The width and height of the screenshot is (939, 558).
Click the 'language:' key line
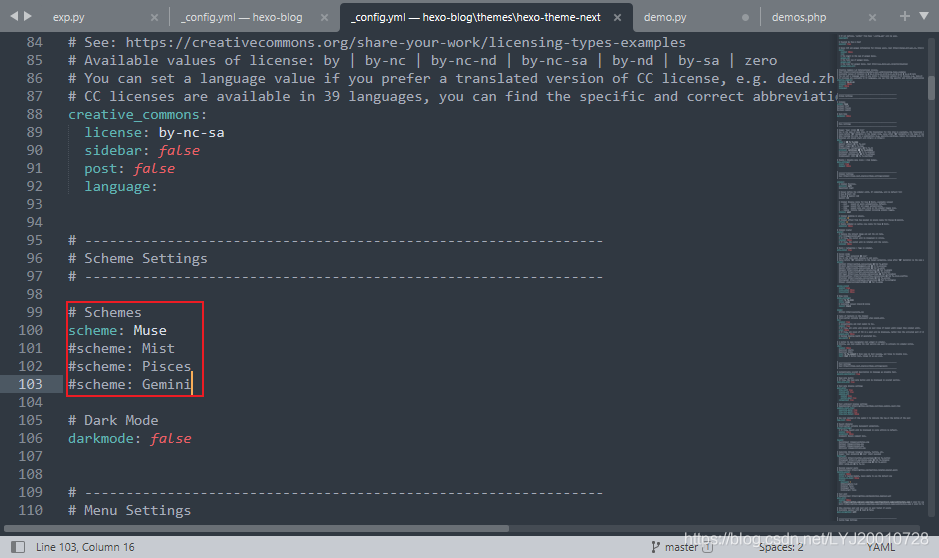point(120,187)
